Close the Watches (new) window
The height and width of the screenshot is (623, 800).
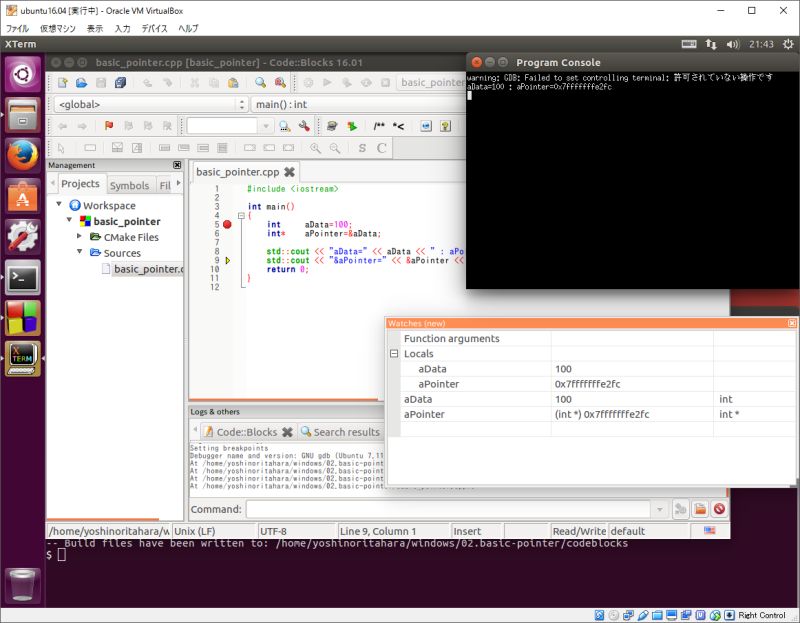(x=791, y=323)
